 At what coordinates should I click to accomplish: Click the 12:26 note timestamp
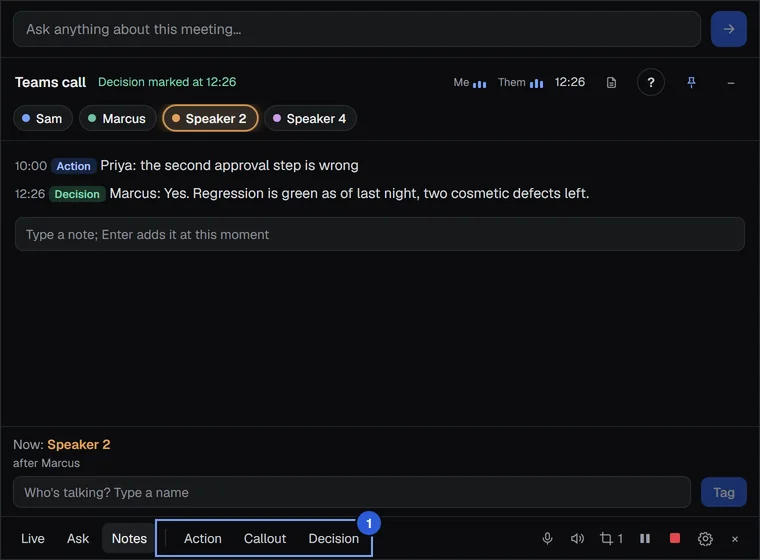30,194
